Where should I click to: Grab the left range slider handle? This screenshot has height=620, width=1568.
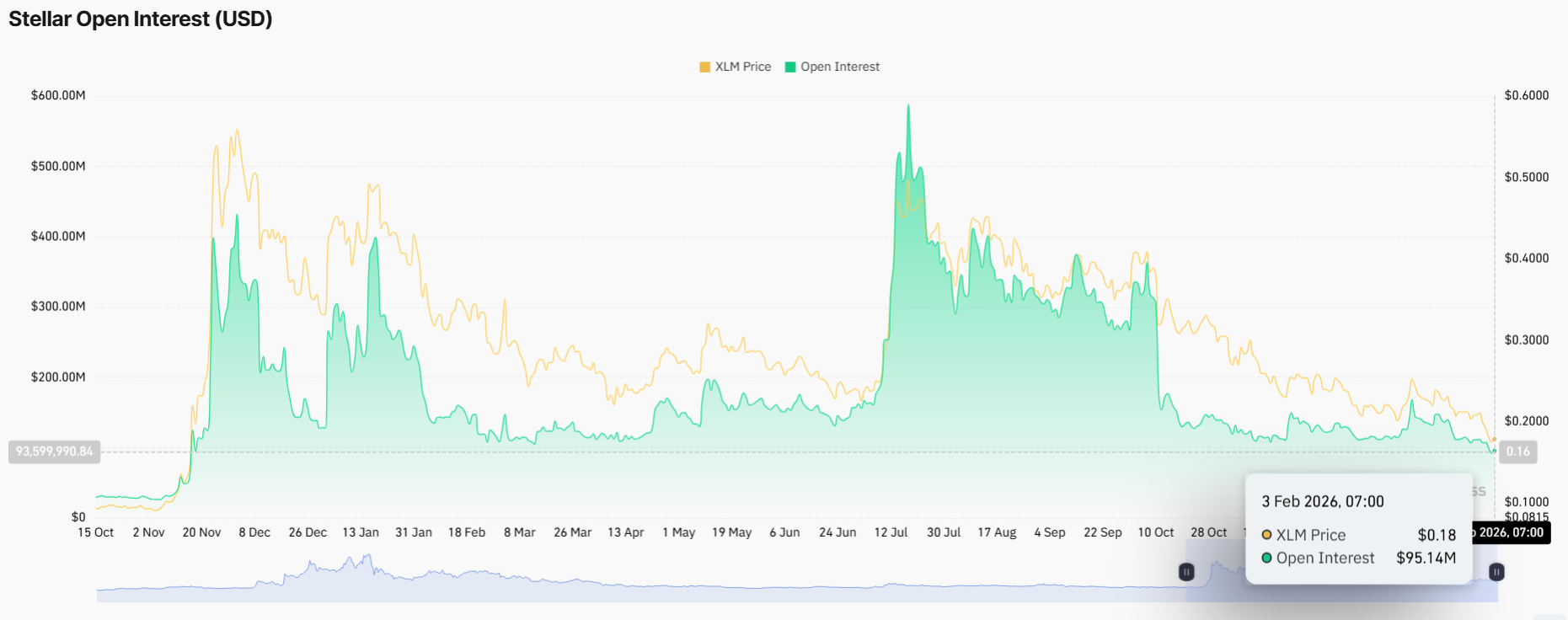click(1186, 572)
